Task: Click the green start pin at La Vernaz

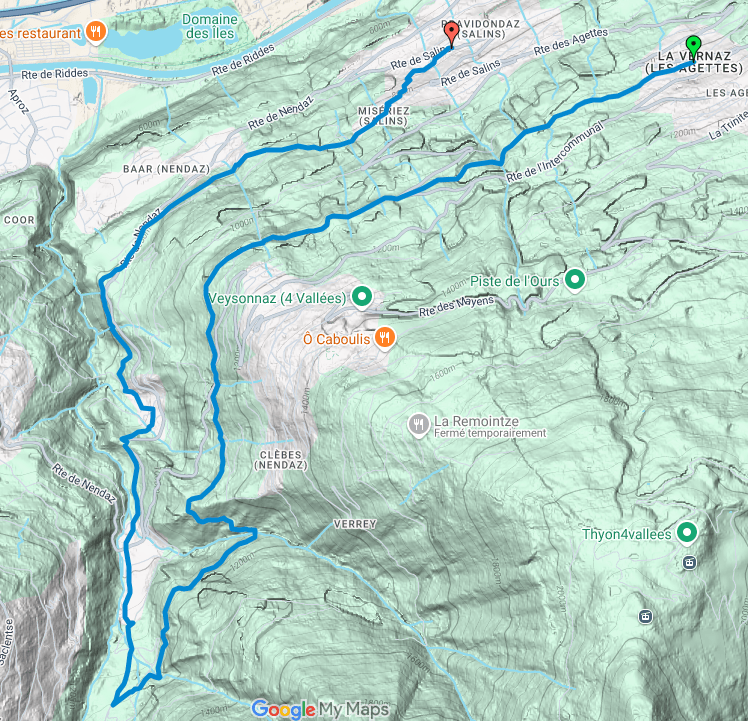Action: pyautogui.click(x=693, y=48)
